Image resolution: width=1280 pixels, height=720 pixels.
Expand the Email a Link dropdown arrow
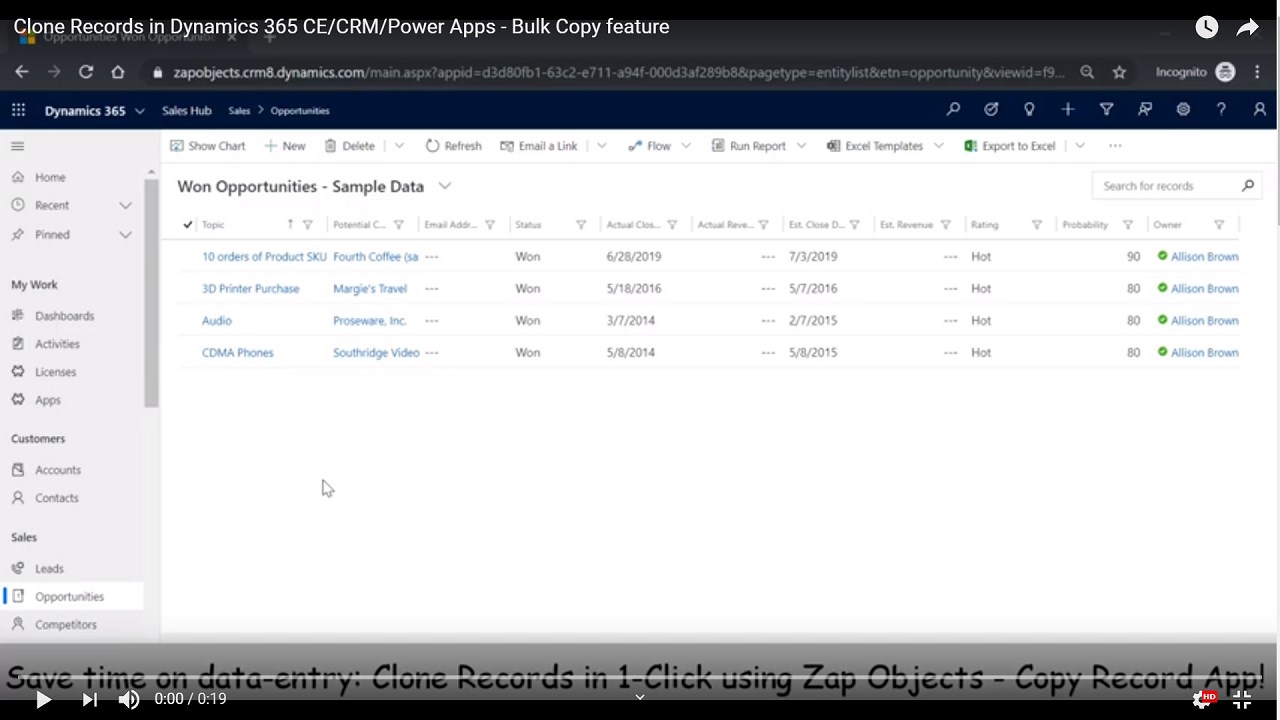(602, 146)
